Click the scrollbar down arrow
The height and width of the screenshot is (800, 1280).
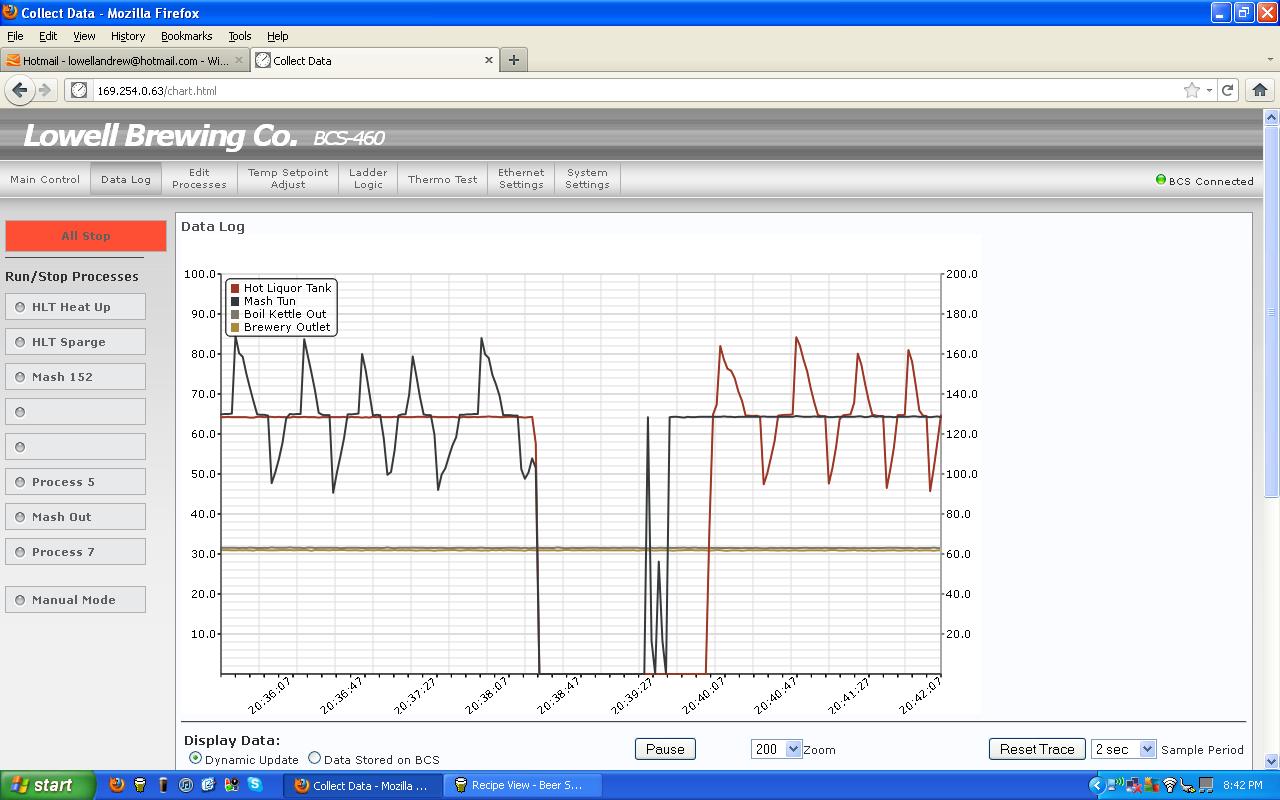(1272, 761)
